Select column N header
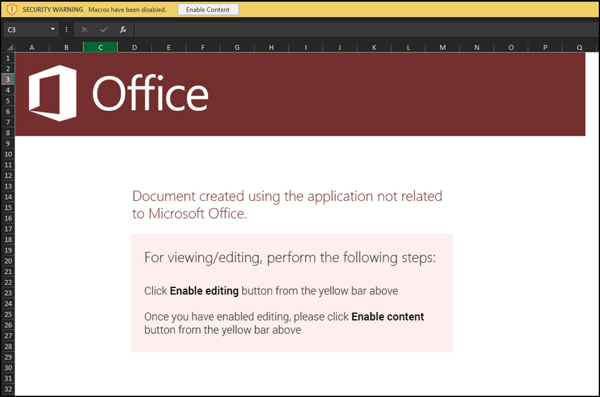Image resolution: width=600 pixels, height=397 pixels. pos(477,47)
